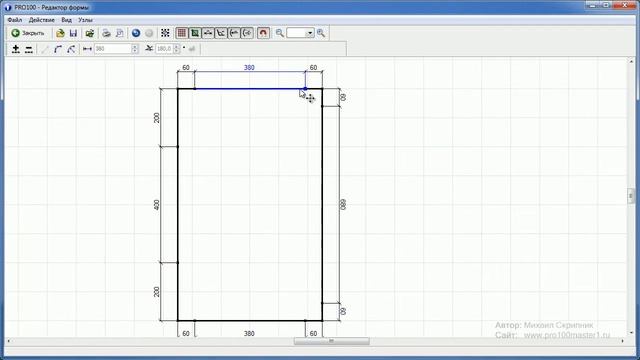Toggle the red magnet snap button

263,33
